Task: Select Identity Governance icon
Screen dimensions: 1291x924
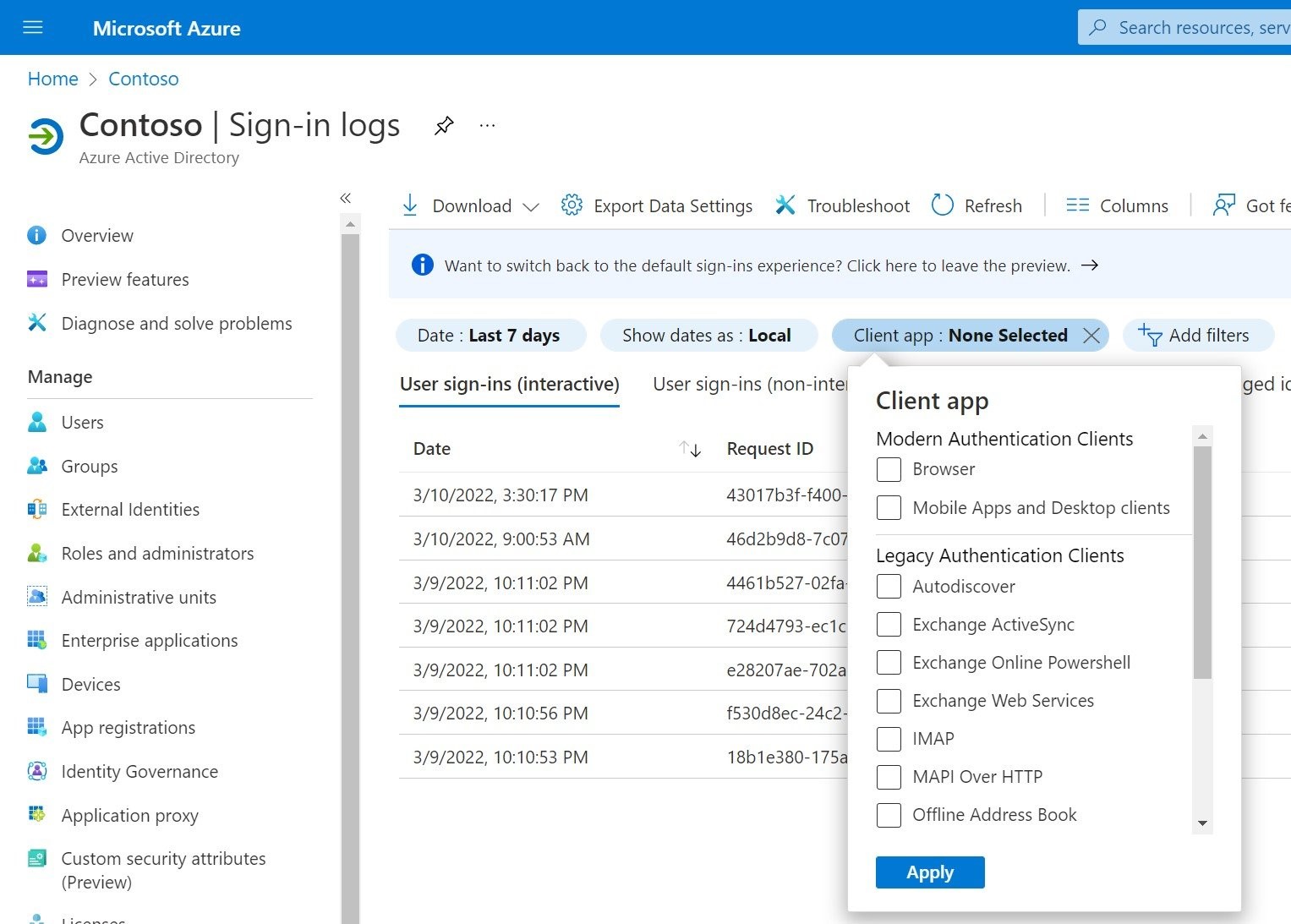Action: (x=37, y=771)
